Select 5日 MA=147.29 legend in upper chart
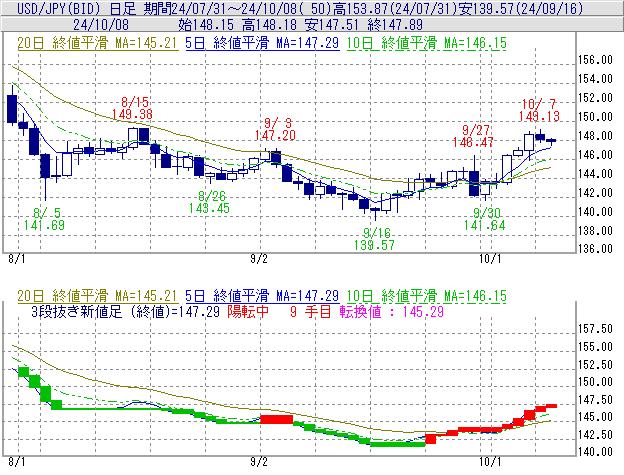The height and width of the screenshot is (475, 624). coord(262,43)
